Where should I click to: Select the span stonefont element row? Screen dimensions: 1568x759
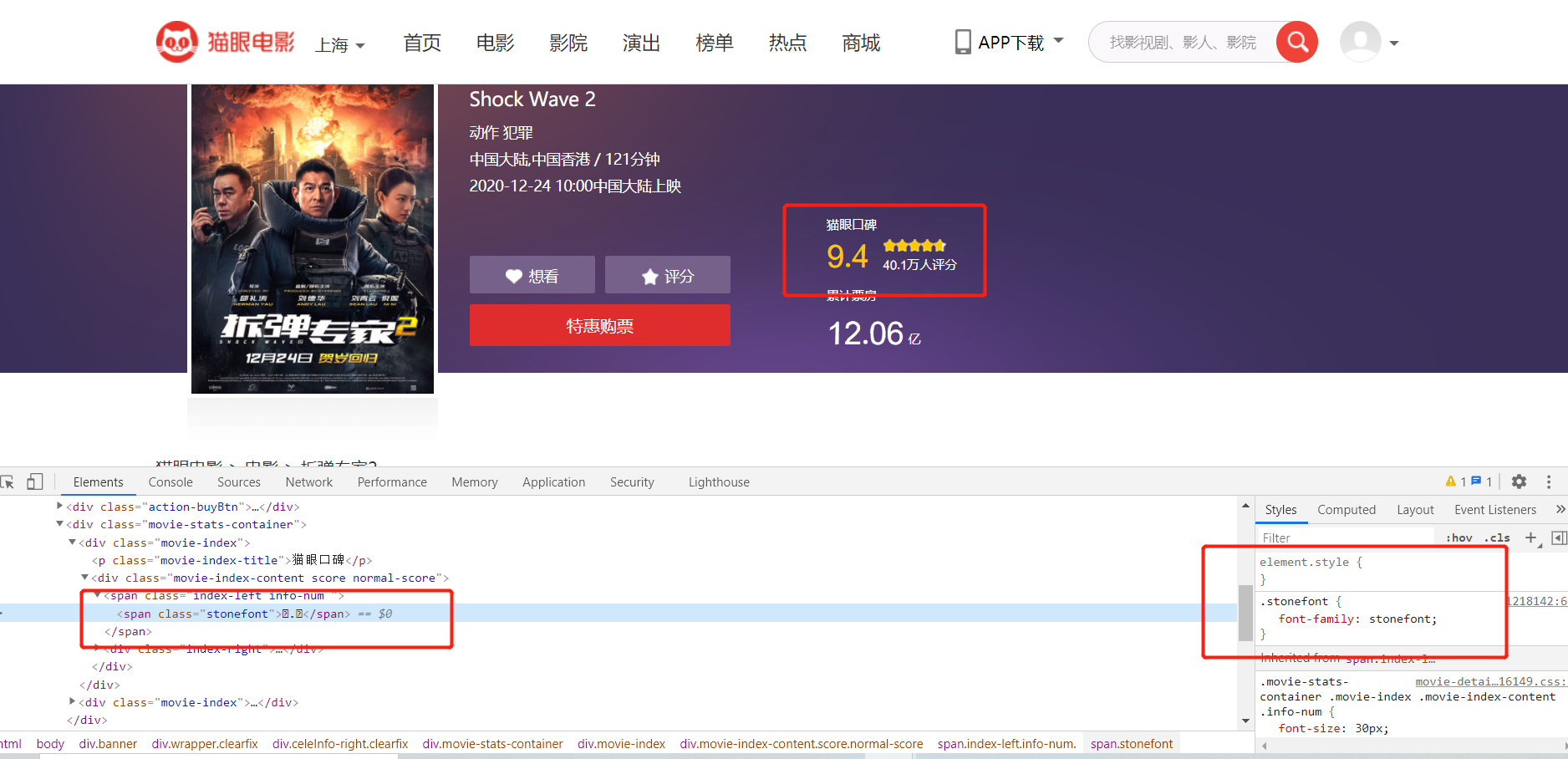point(619,614)
